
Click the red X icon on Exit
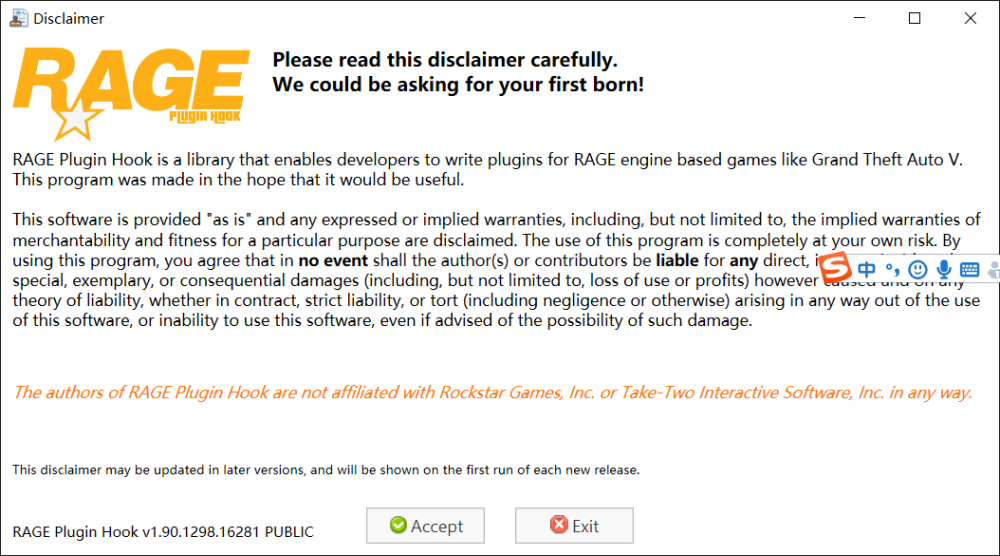pyautogui.click(x=559, y=526)
